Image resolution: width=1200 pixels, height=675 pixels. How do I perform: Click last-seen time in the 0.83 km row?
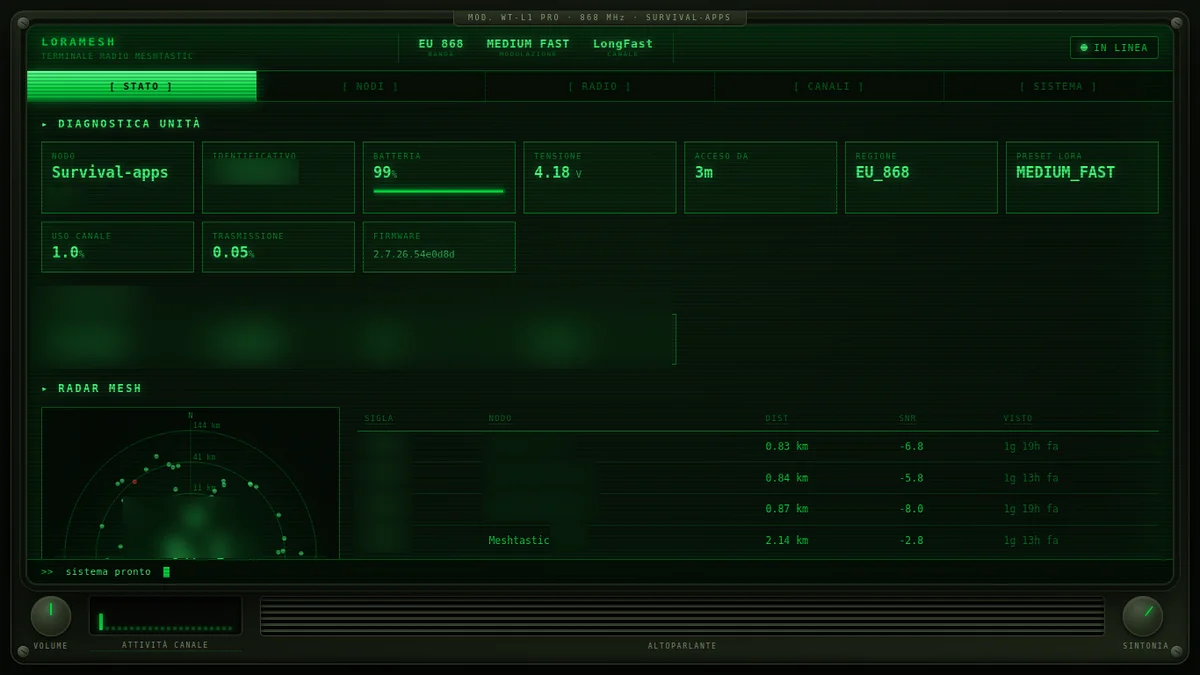coord(1031,446)
